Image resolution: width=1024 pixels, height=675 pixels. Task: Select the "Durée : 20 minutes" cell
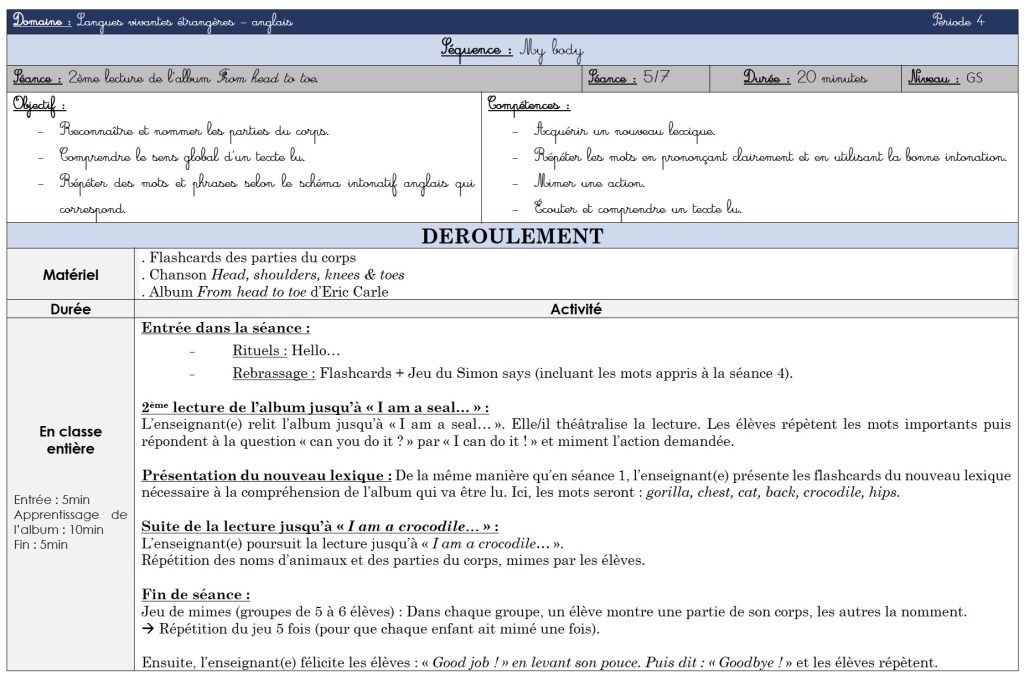coord(805,78)
